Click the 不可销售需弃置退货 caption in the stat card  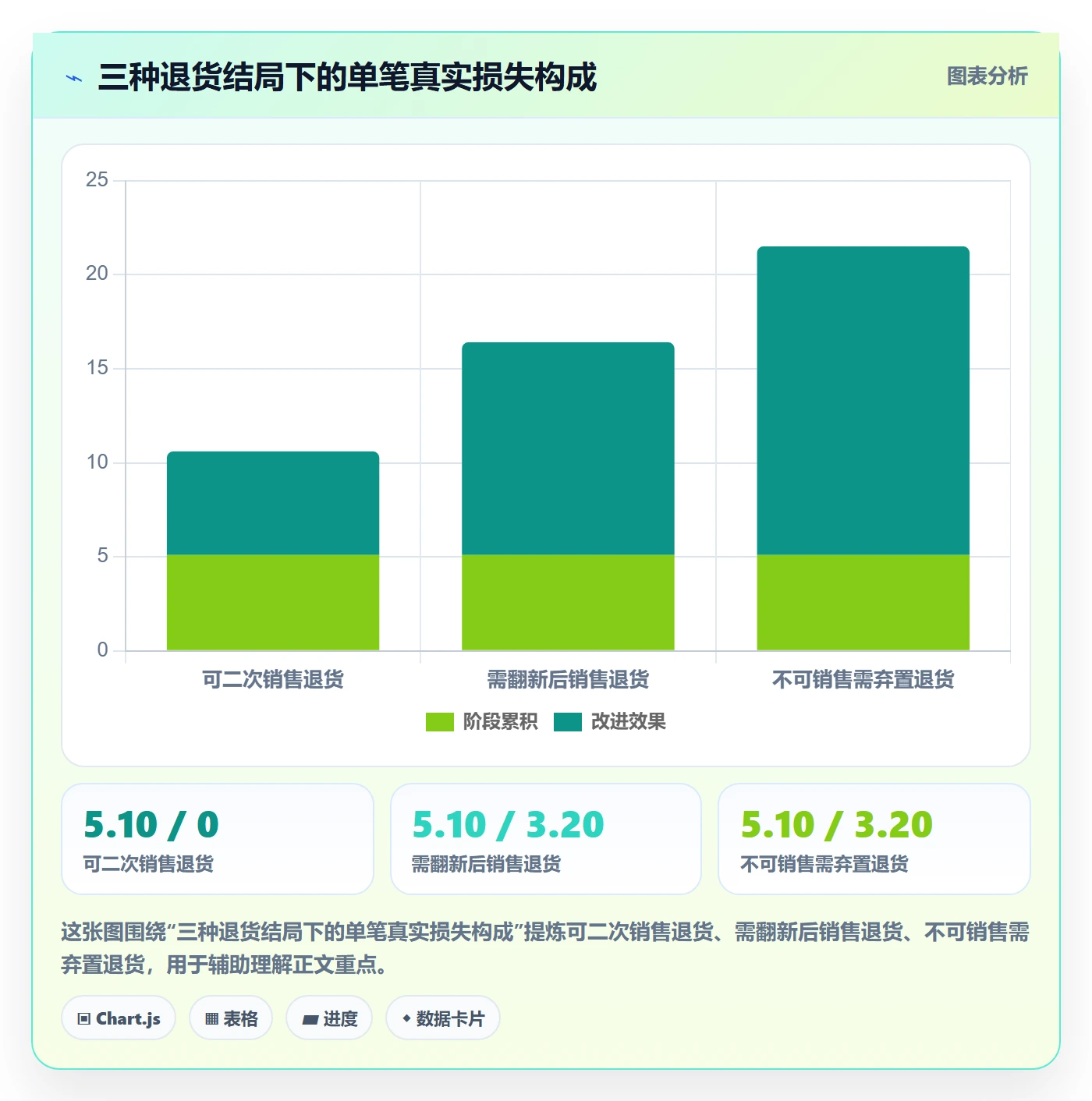point(824,864)
